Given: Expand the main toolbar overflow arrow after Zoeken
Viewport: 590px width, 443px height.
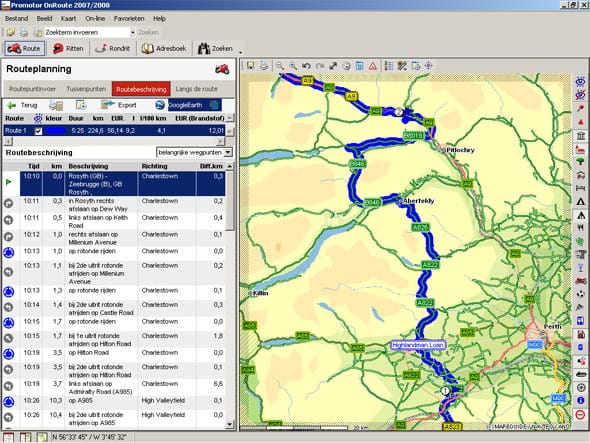Looking at the screenshot, I should (240, 52).
